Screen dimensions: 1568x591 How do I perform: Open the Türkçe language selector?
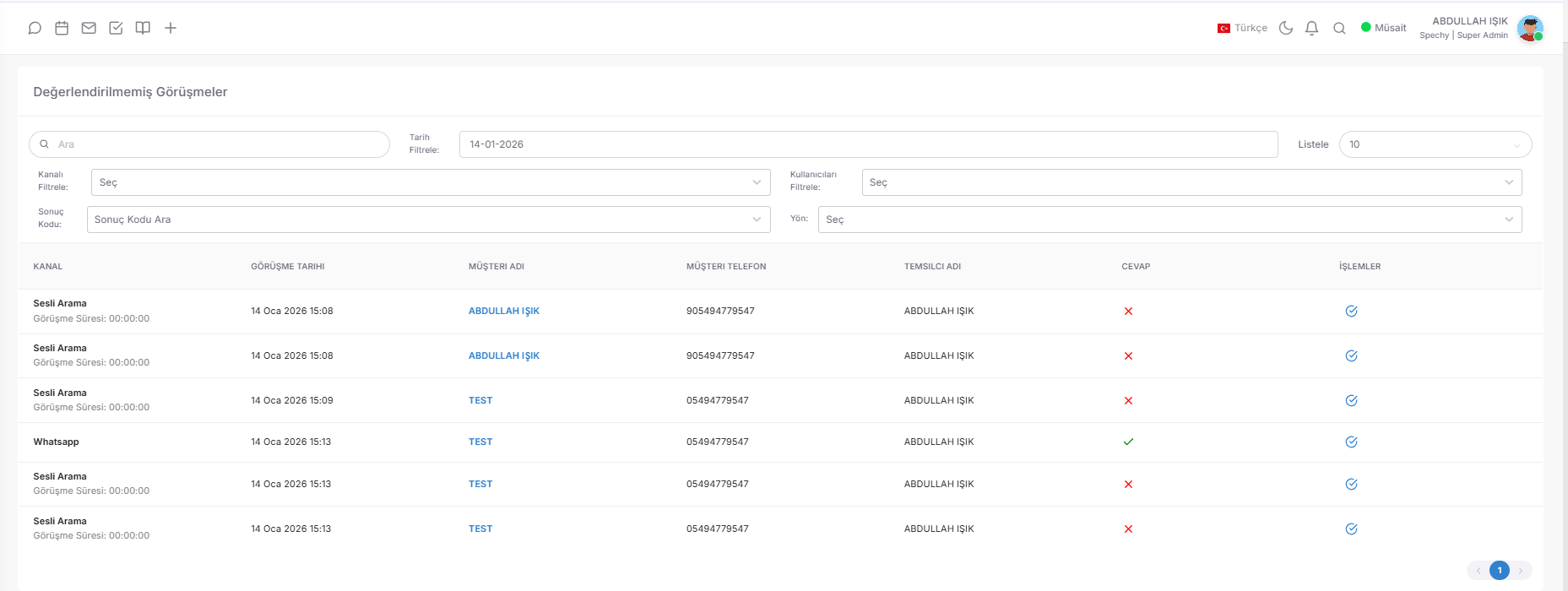tap(1242, 28)
